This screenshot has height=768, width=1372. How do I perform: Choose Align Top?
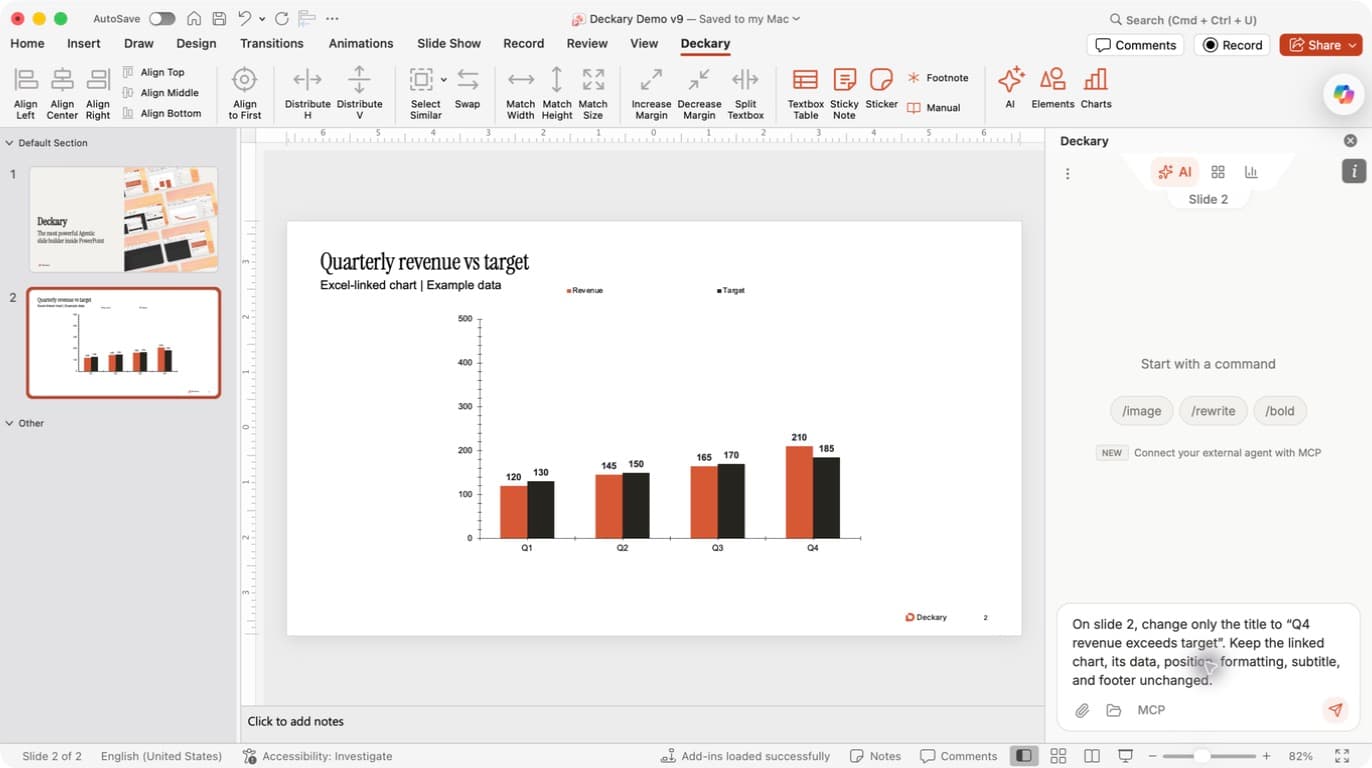pos(154,72)
